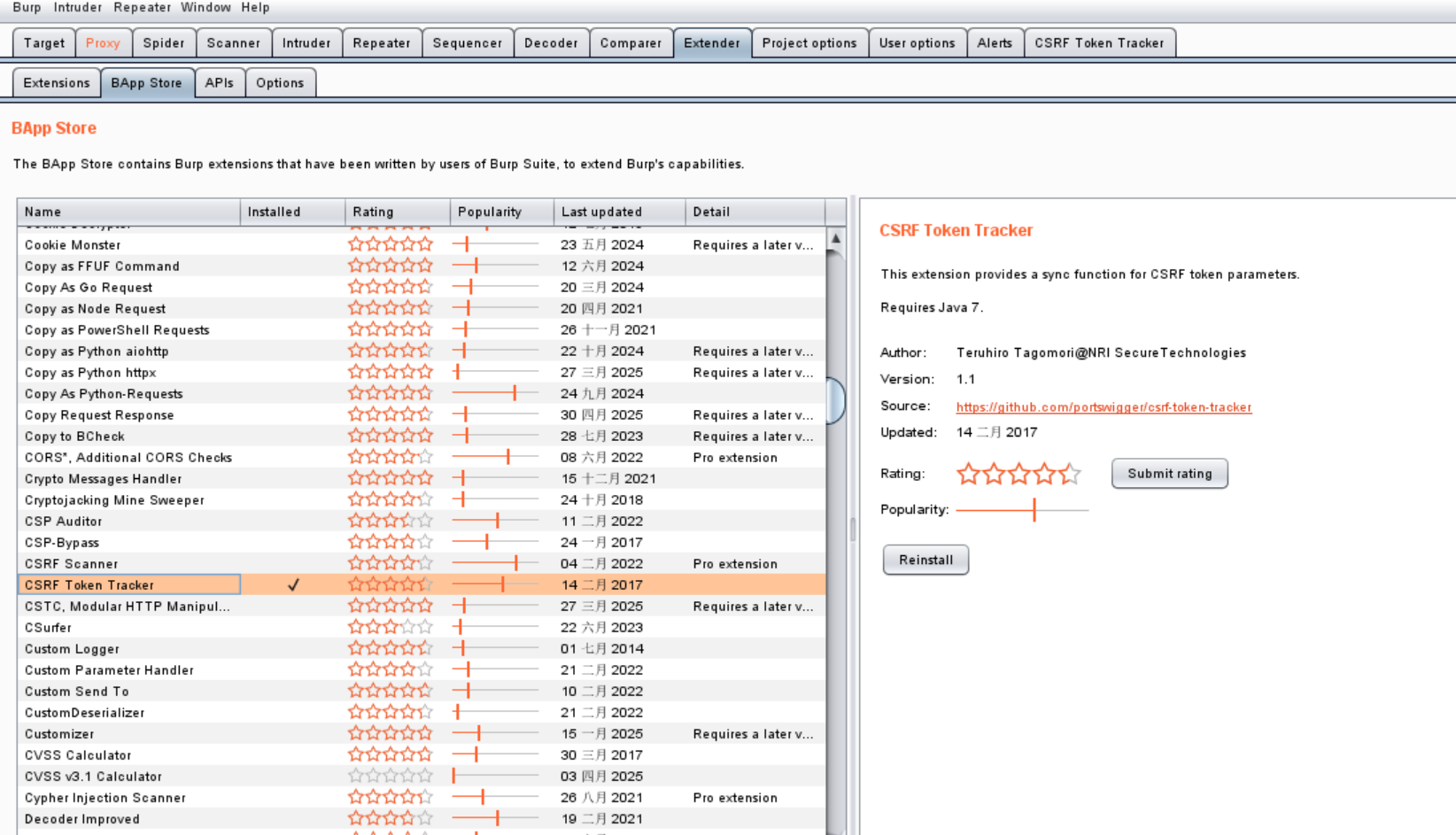
Task: Click the scroll-up arrow of extension list
Action: 835,238
